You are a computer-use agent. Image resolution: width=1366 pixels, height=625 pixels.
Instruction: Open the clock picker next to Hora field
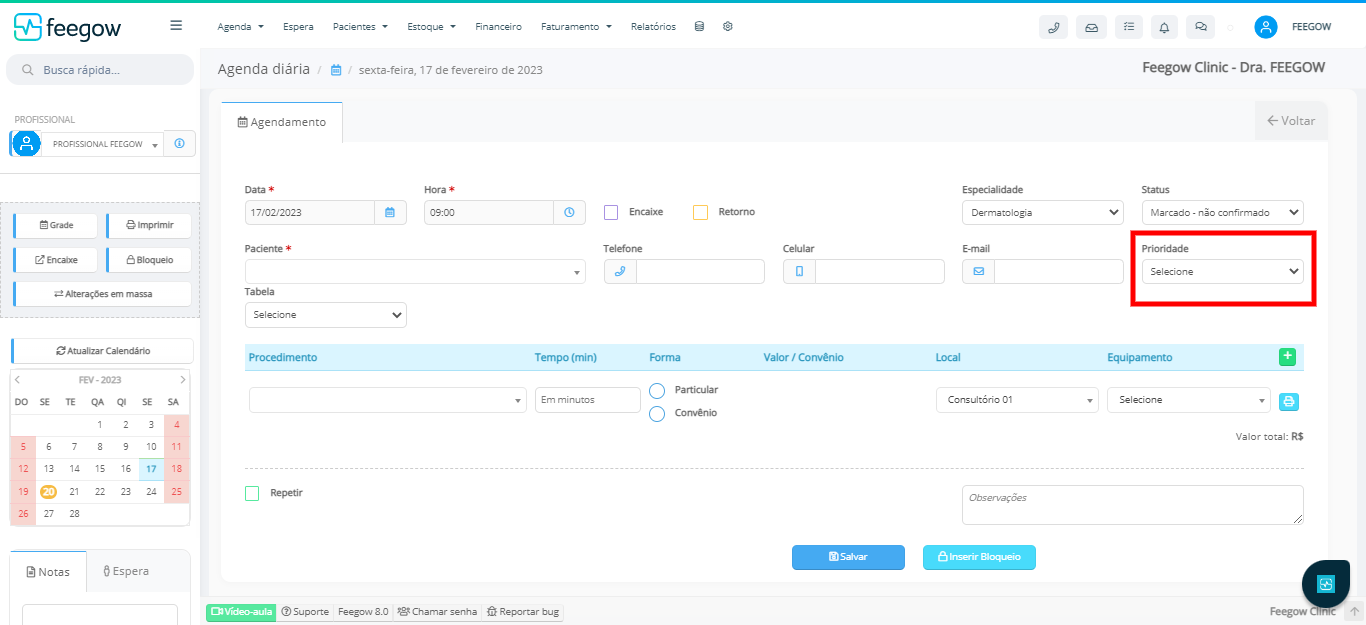pos(569,212)
